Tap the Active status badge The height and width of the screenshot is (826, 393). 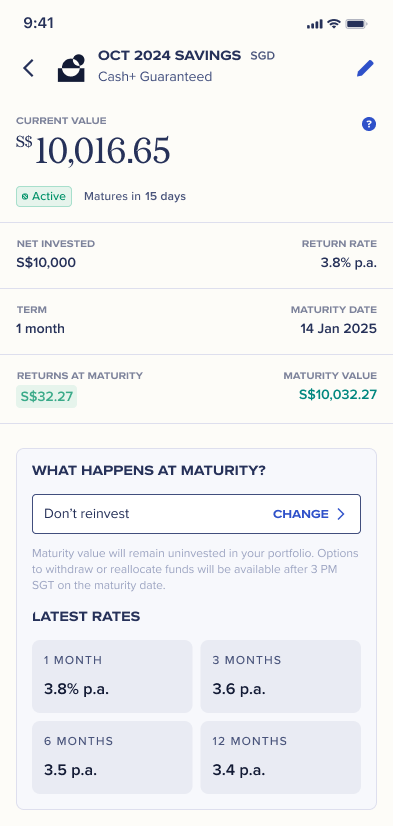click(x=44, y=196)
